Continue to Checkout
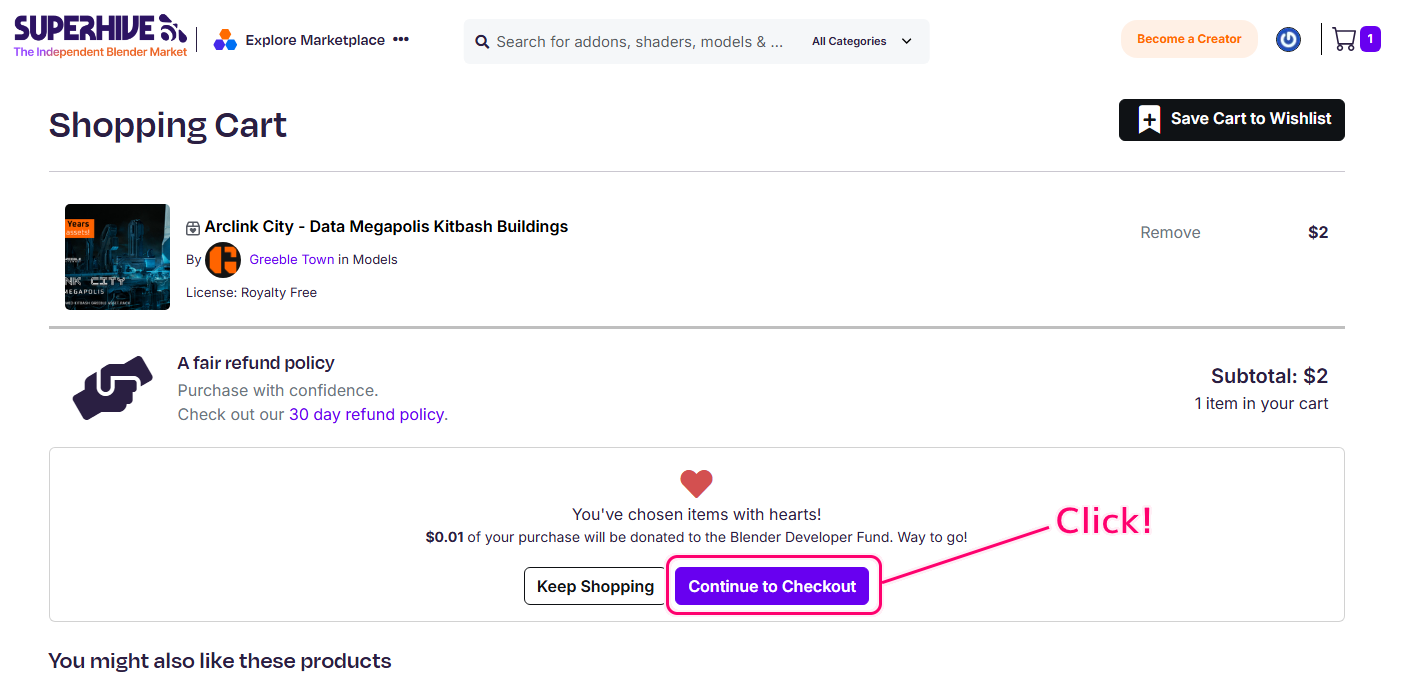 pyautogui.click(x=772, y=586)
